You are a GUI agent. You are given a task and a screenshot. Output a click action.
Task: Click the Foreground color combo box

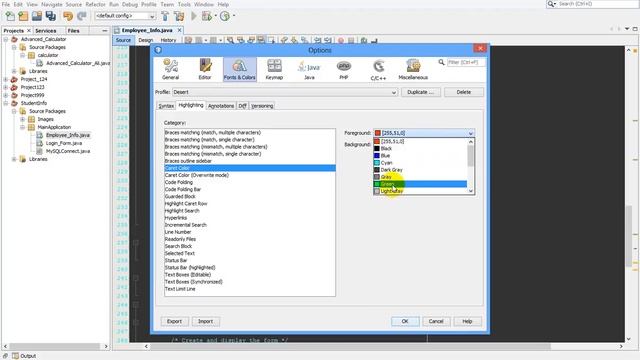point(424,133)
